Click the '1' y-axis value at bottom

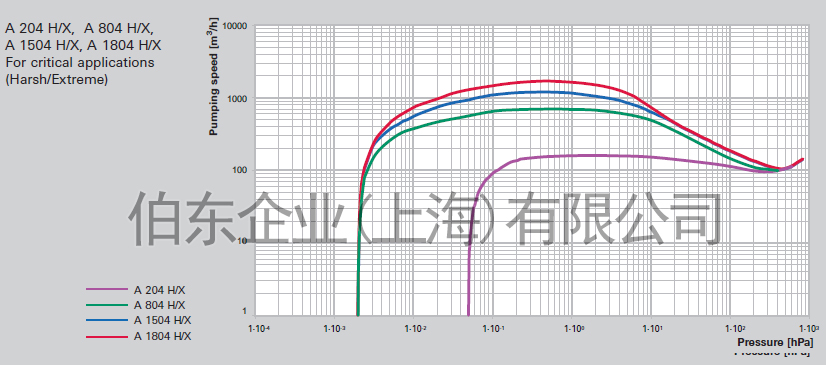(245, 311)
